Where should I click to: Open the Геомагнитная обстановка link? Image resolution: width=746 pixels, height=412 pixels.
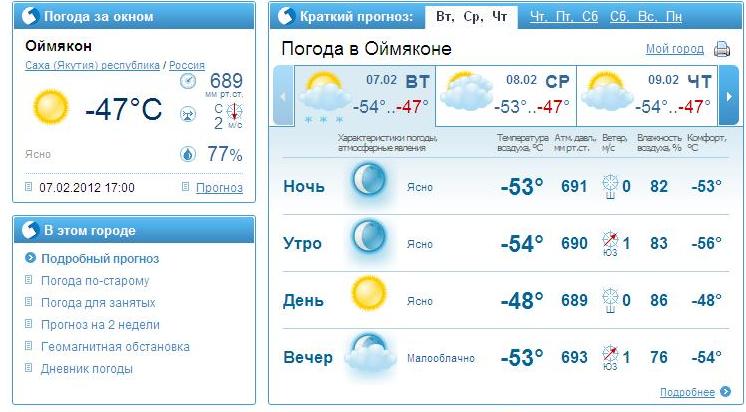(115, 347)
